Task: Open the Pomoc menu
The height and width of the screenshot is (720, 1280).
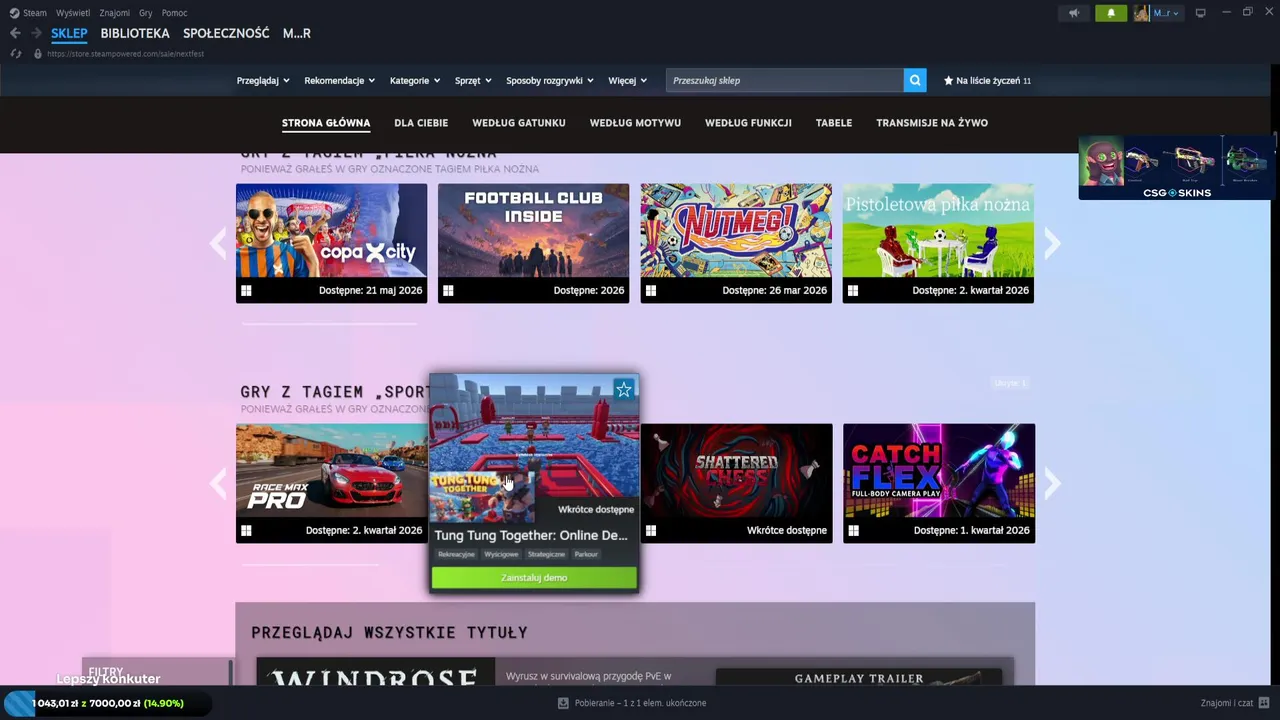Action: 175,13
